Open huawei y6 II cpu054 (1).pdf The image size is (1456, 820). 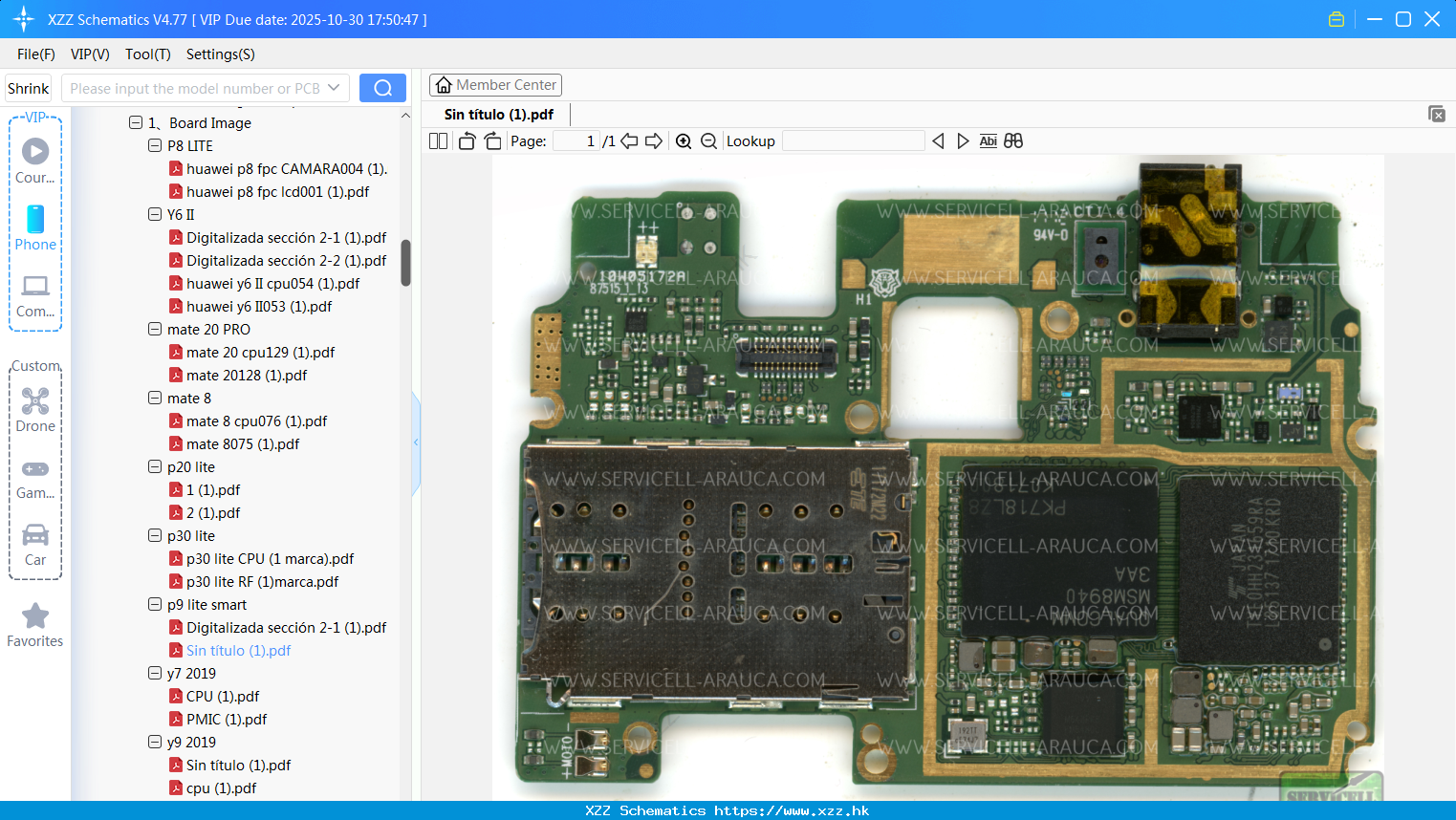265,283
